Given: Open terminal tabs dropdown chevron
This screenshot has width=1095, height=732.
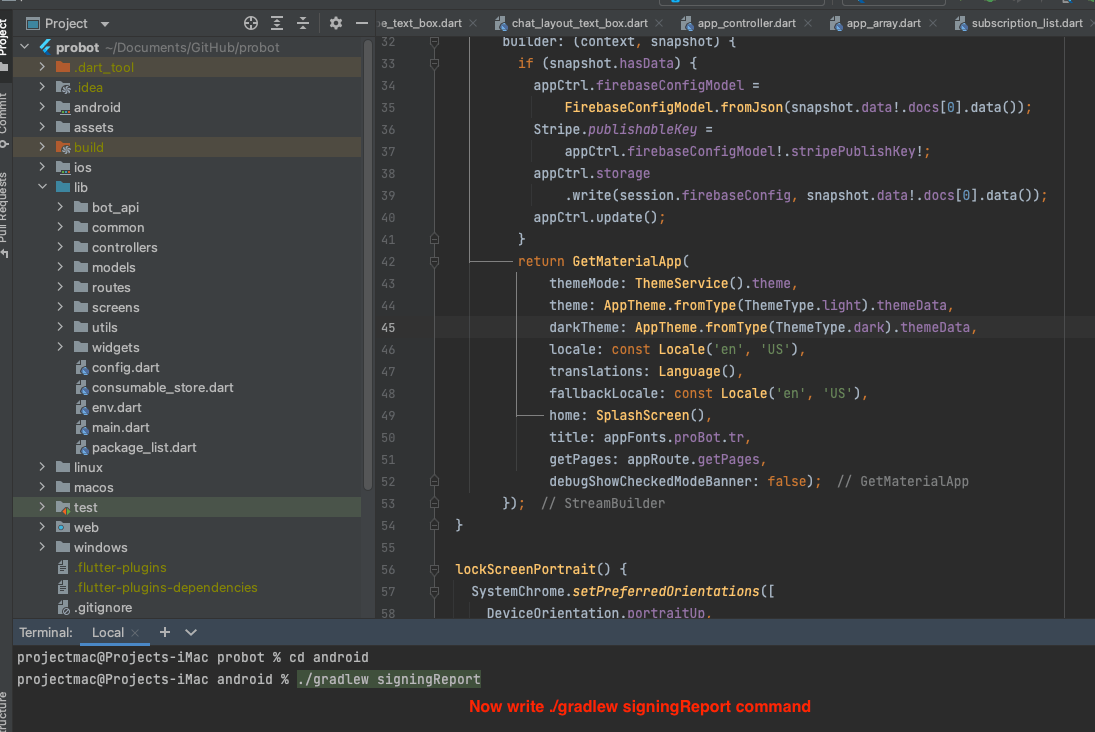Looking at the screenshot, I should click(191, 632).
